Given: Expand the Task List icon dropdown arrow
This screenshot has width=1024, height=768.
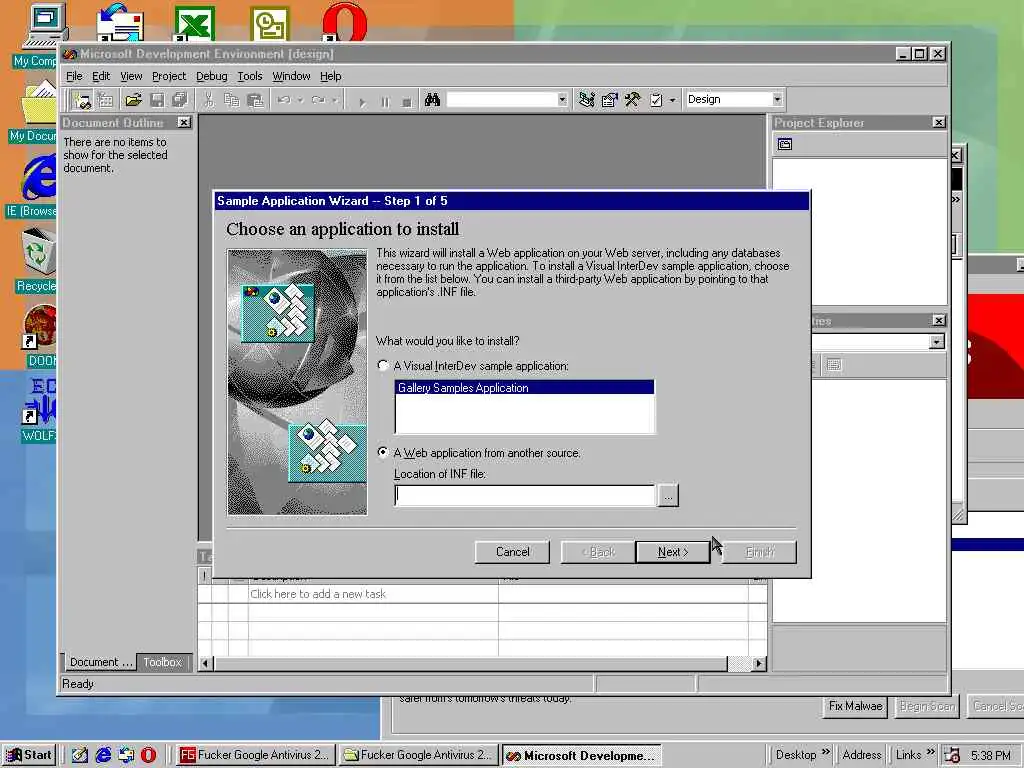Looking at the screenshot, I should (672, 101).
